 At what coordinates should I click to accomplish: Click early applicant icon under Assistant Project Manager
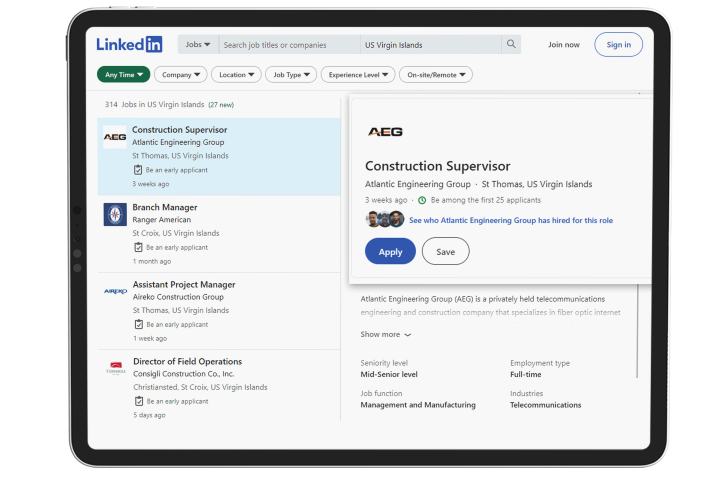[x=139, y=325]
